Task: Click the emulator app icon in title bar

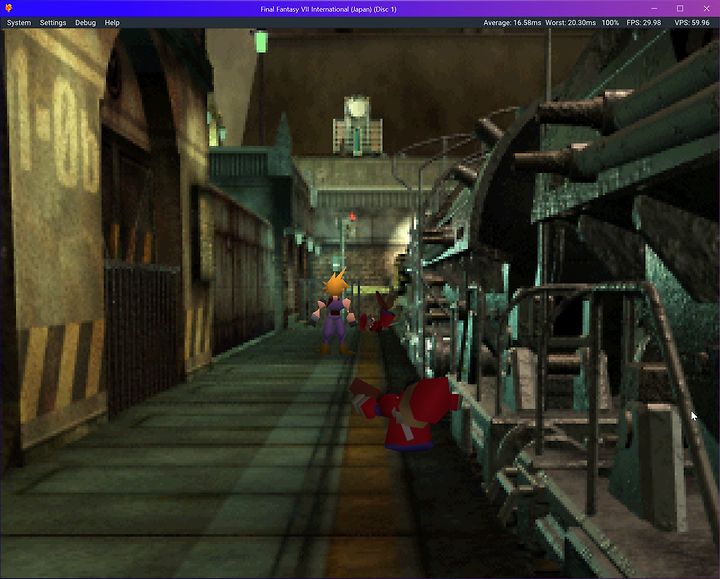Action: [x=8, y=8]
